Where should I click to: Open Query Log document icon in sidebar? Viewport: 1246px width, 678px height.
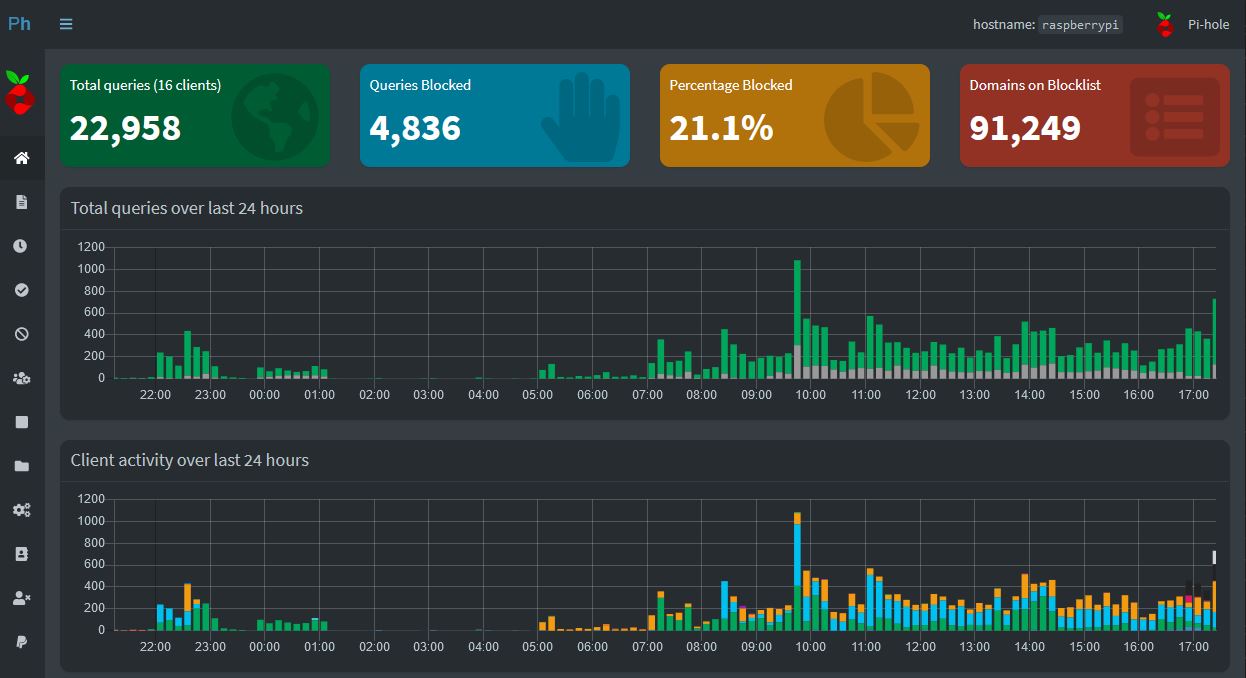(21, 202)
